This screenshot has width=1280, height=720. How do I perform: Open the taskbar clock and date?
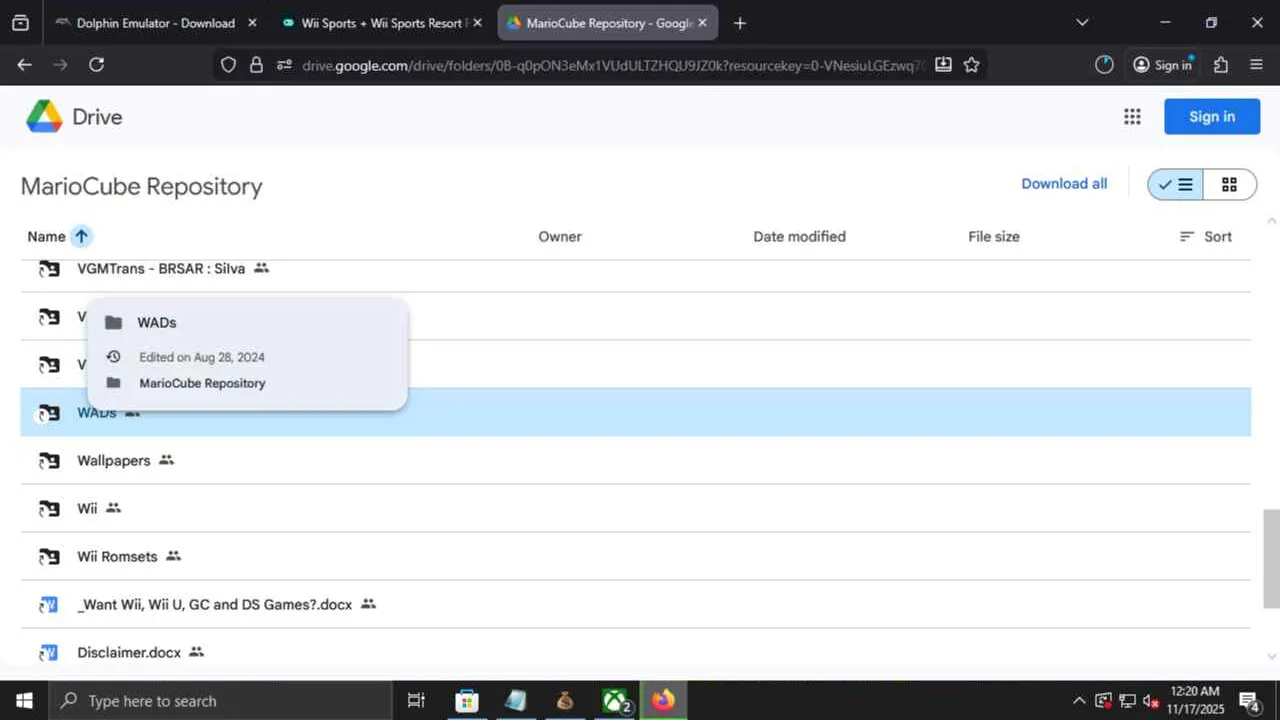pyautogui.click(x=1193, y=701)
